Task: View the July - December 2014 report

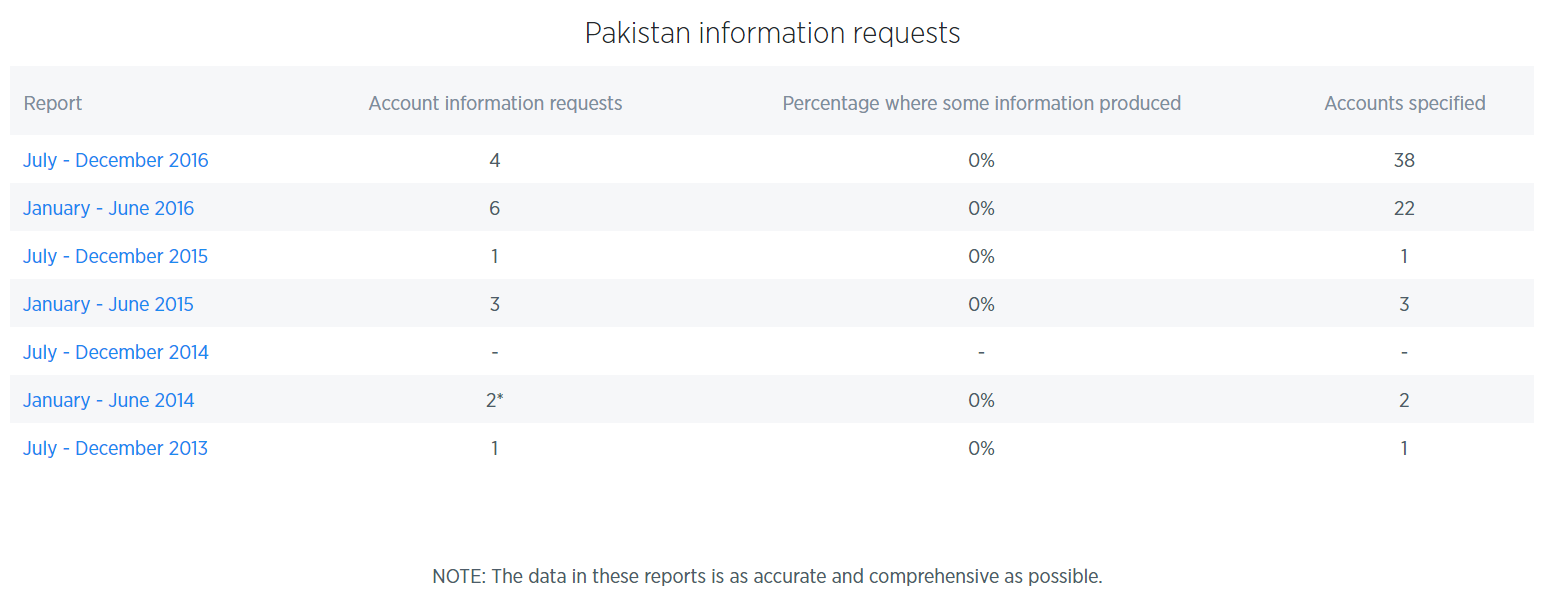Action: tap(116, 352)
